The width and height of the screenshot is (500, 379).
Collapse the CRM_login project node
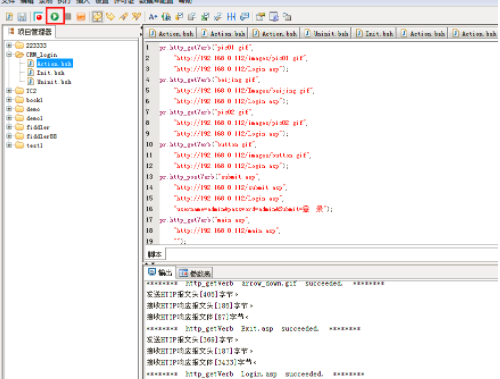(9, 54)
